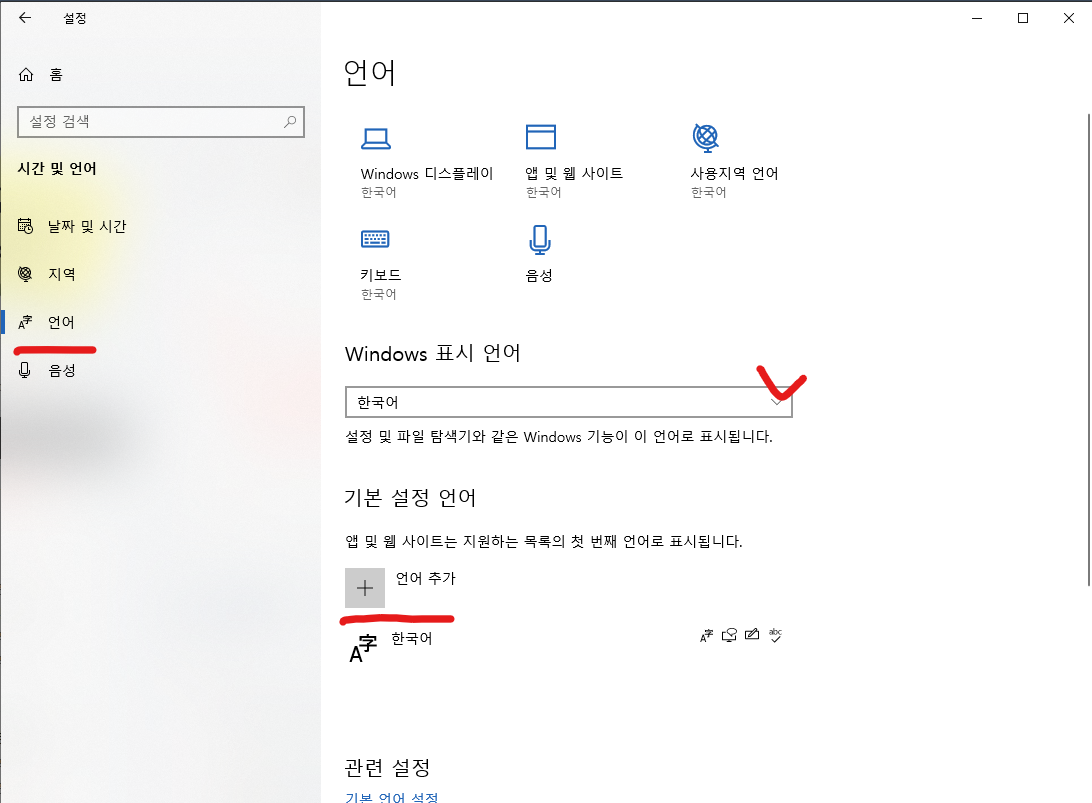1092x803 pixels.
Task: Open 사용지역 언어 label
Action: (x=734, y=173)
